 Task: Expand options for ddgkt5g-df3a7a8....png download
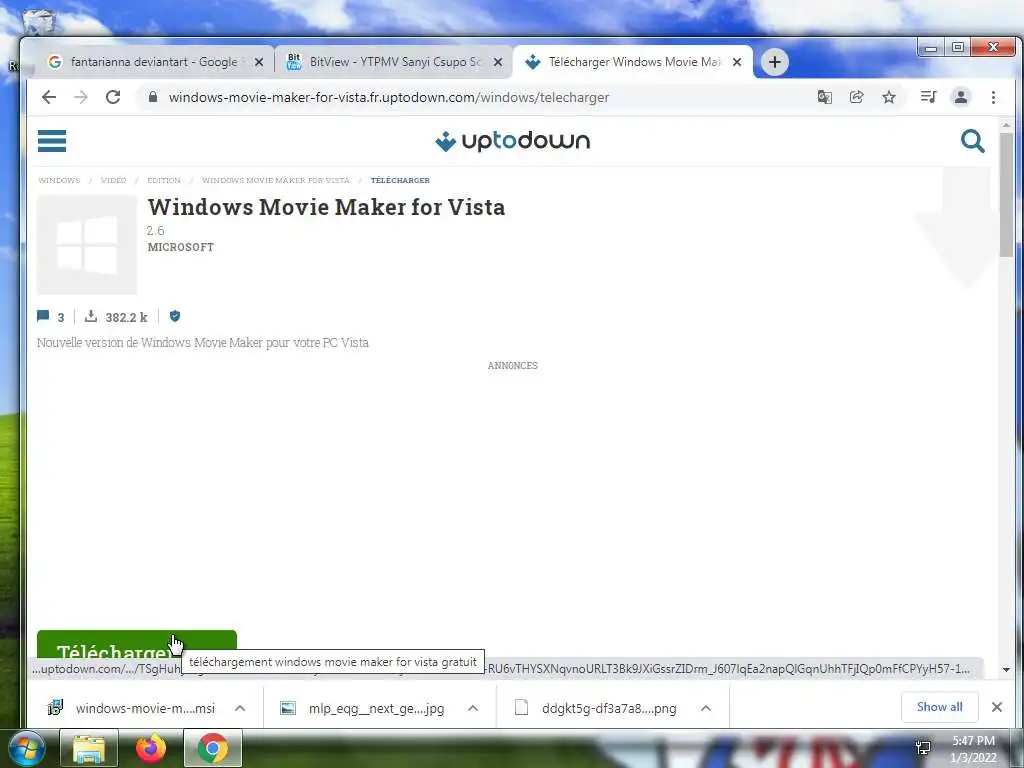tap(705, 708)
